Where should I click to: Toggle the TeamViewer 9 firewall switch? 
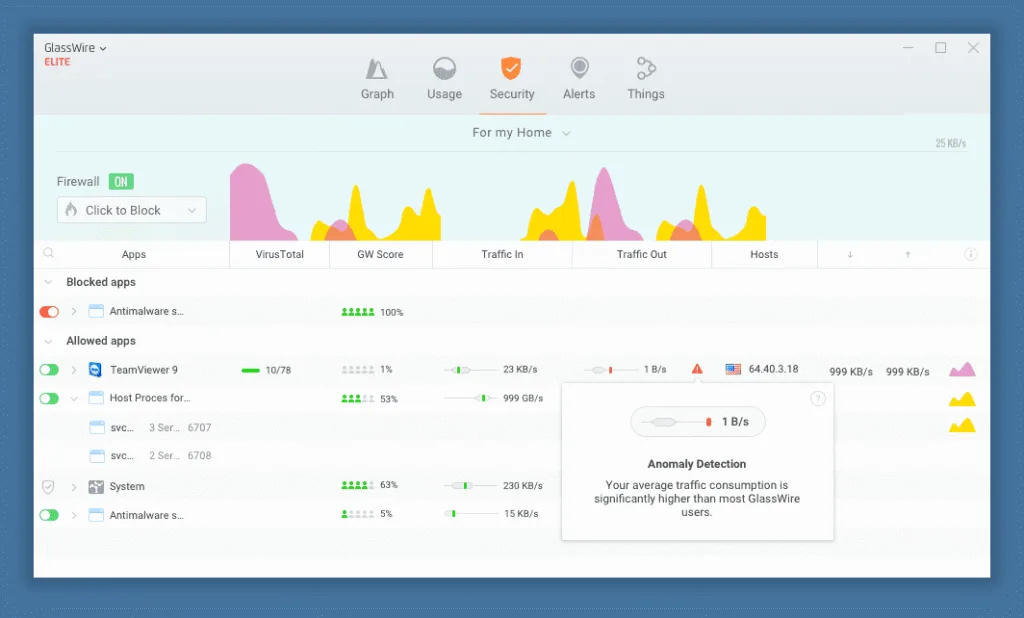point(49,370)
